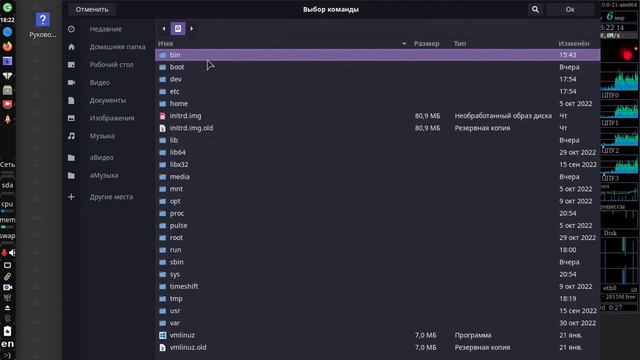Screen dimensions: 640x360
Task: Click the pictures sidebar icon
Action: 71,118
